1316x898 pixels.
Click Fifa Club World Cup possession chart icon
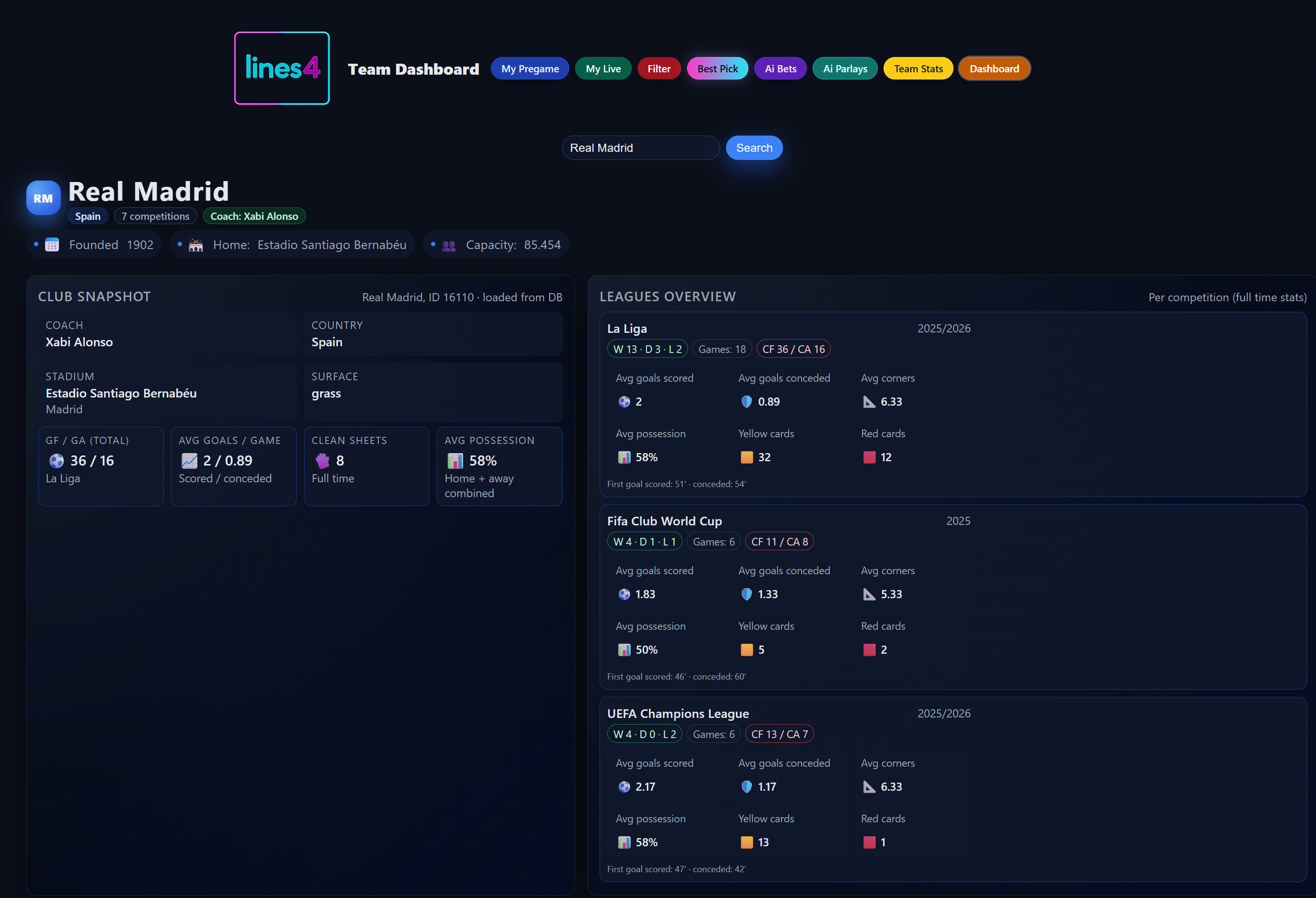click(624, 649)
